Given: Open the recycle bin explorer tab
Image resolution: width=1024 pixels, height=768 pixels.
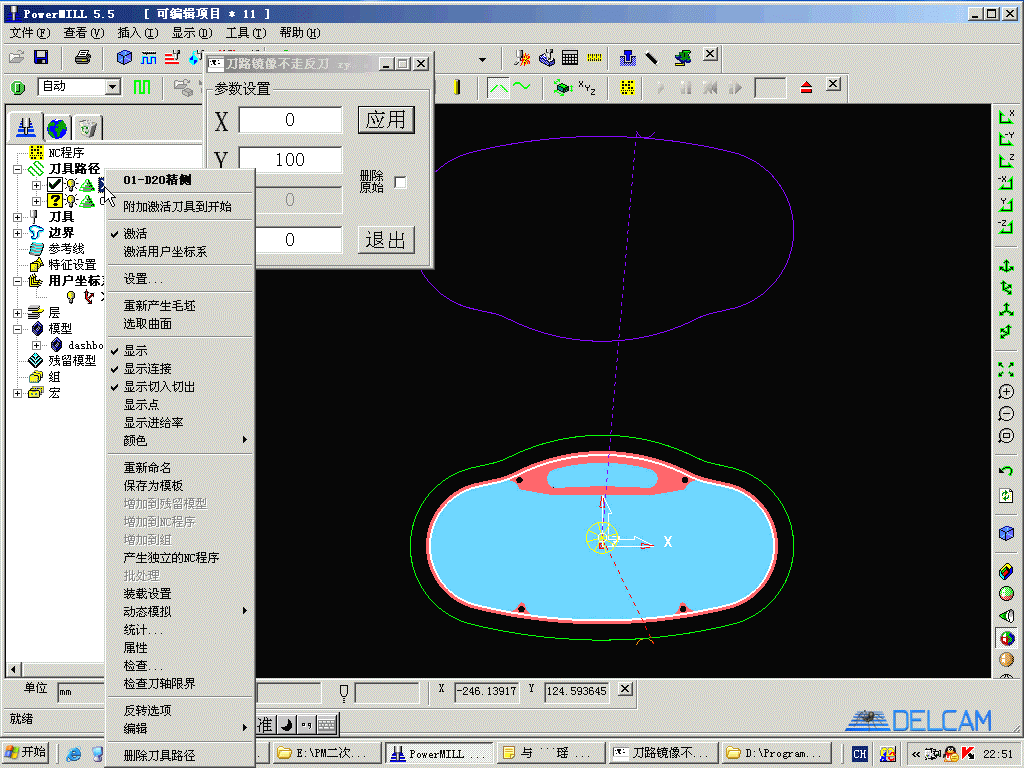Looking at the screenshot, I should [x=88, y=127].
